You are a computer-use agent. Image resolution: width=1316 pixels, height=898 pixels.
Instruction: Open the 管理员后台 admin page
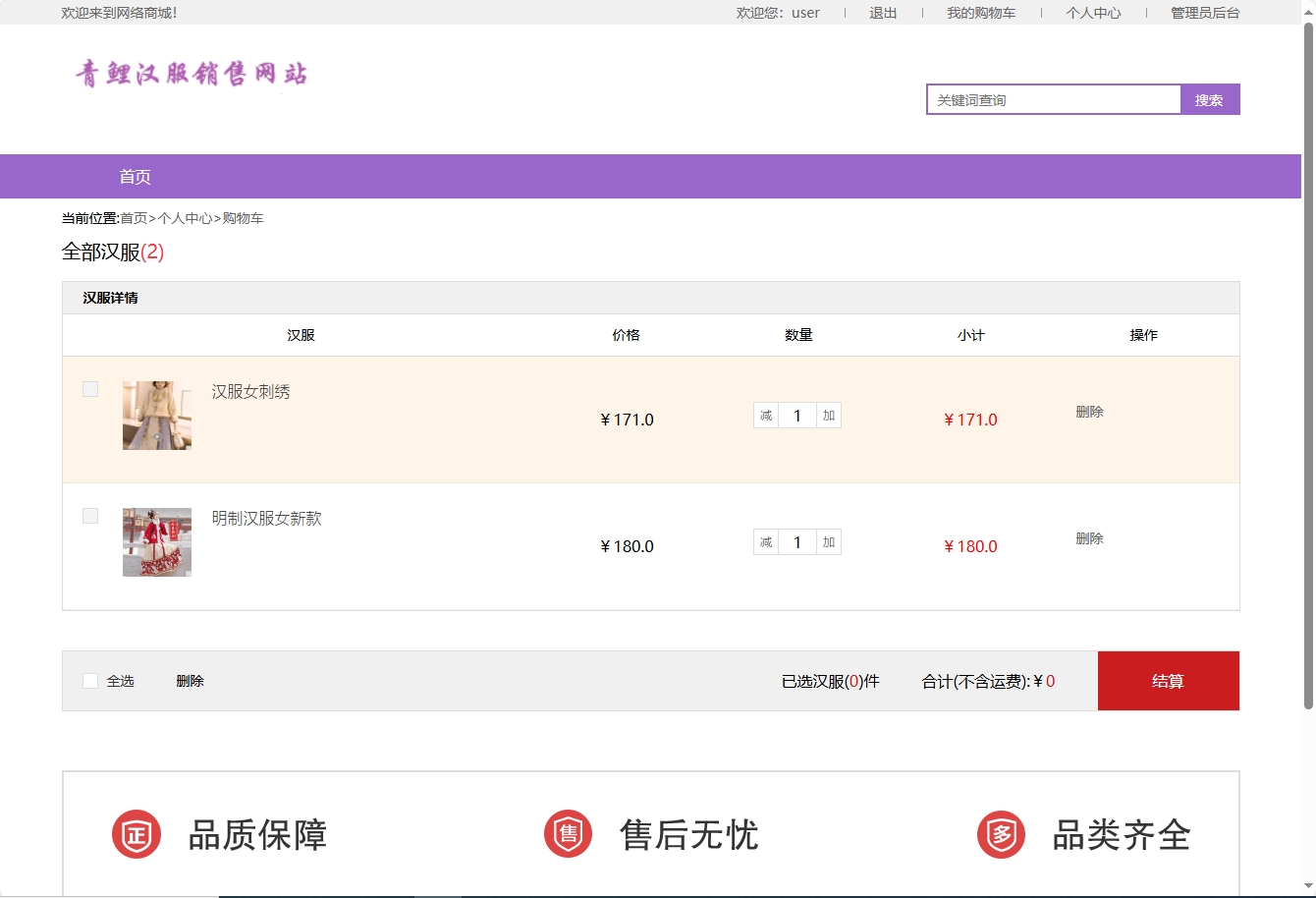point(1202,13)
